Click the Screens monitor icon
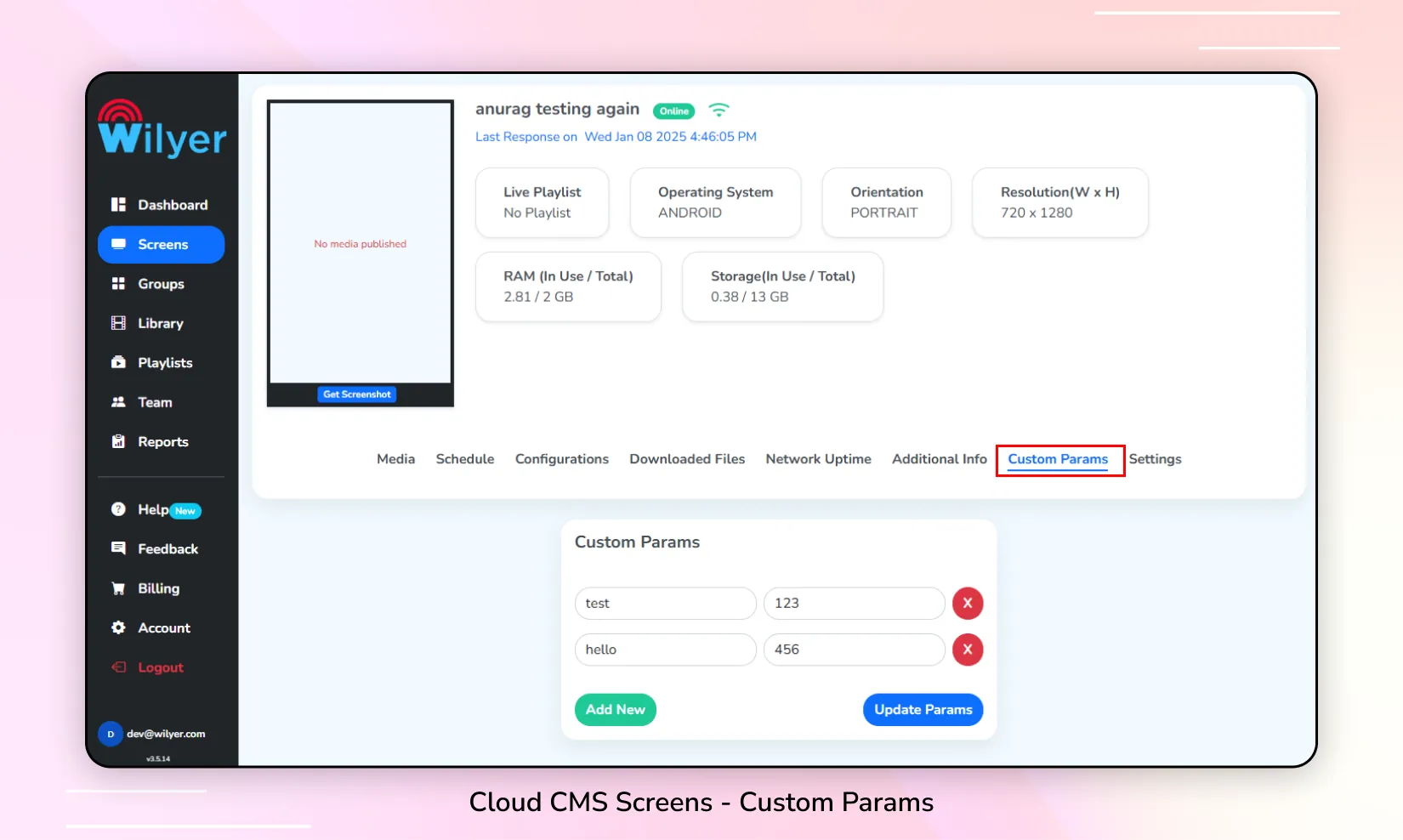The width and height of the screenshot is (1403, 840). [x=118, y=244]
